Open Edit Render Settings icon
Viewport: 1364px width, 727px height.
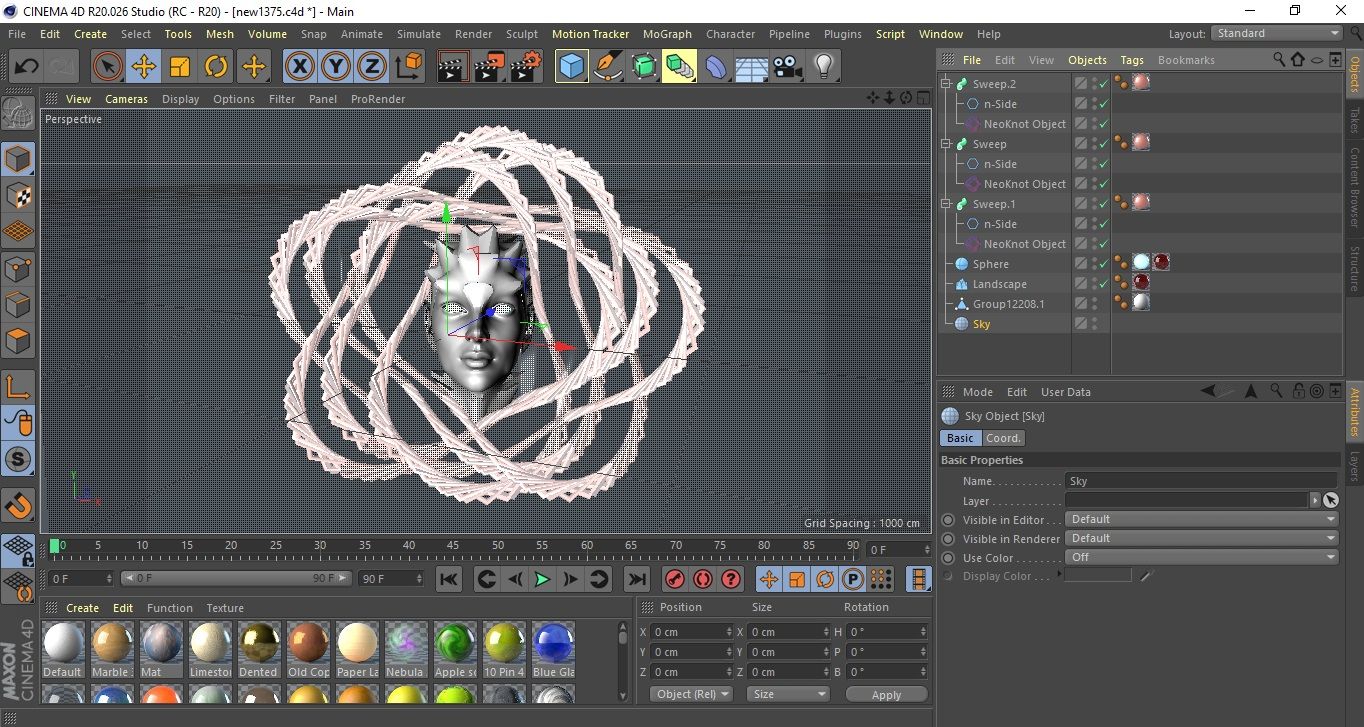[x=525, y=67]
